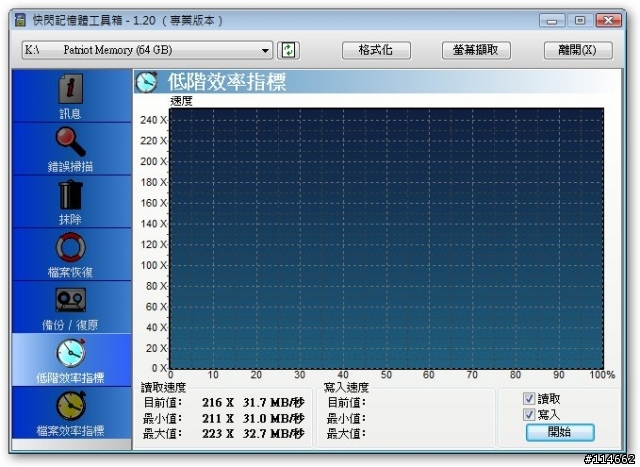Open the 抹除 trash can tool
The height and width of the screenshot is (467, 640).
[71, 195]
